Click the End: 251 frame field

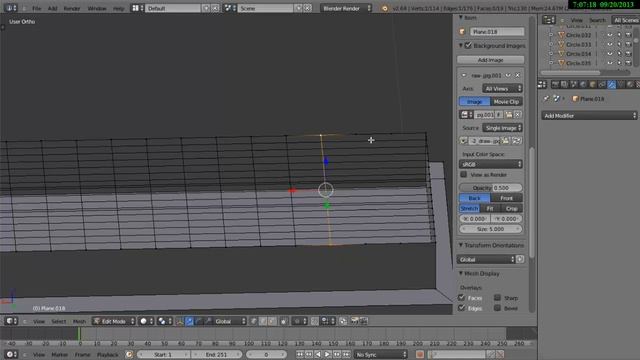[x=216, y=355]
